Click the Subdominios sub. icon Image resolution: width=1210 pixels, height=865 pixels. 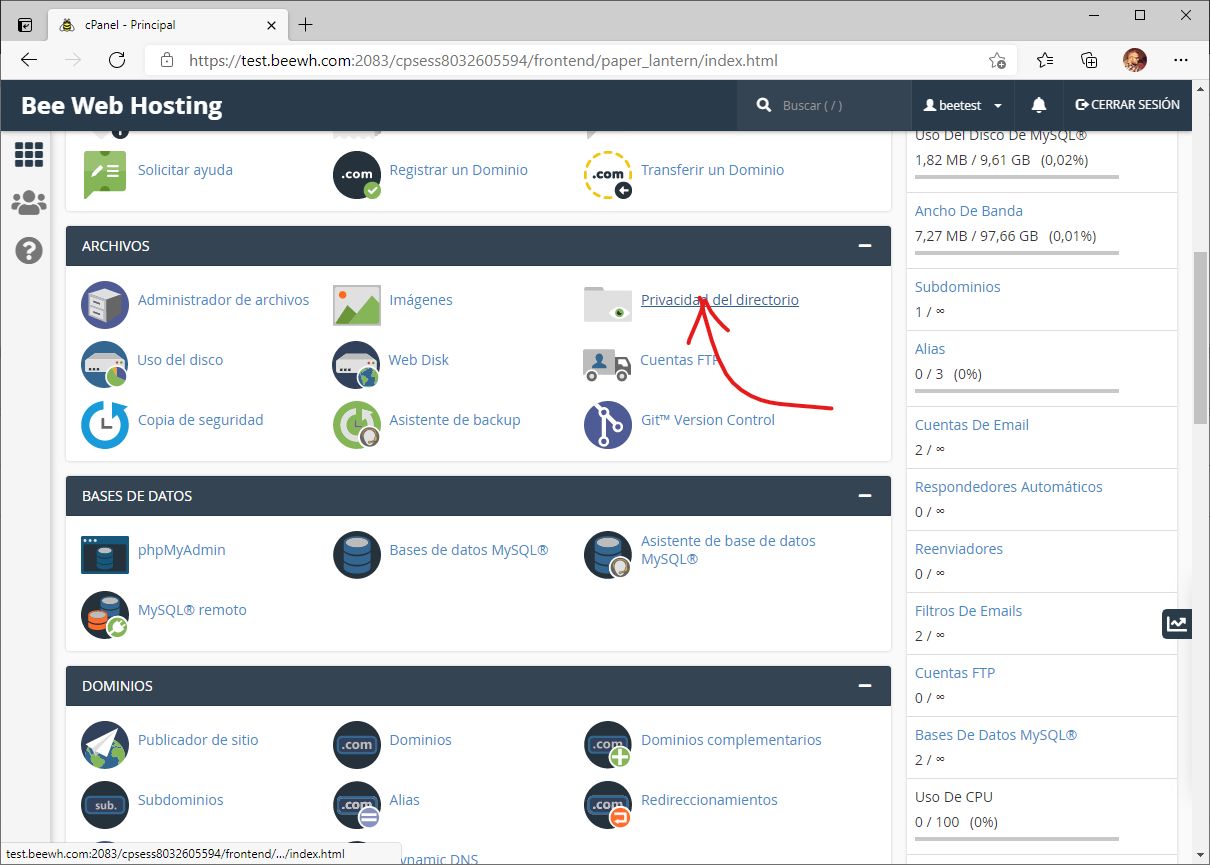point(105,805)
